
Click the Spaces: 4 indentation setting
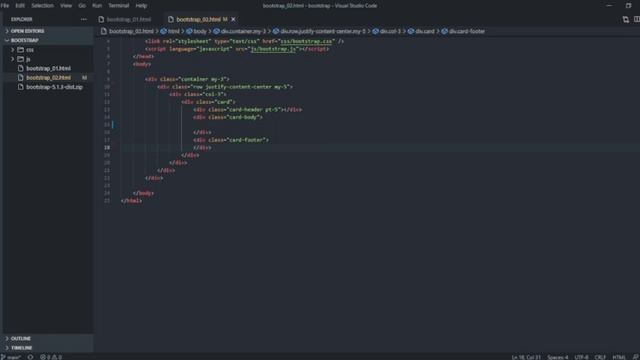pyautogui.click(x=558, y=357)
